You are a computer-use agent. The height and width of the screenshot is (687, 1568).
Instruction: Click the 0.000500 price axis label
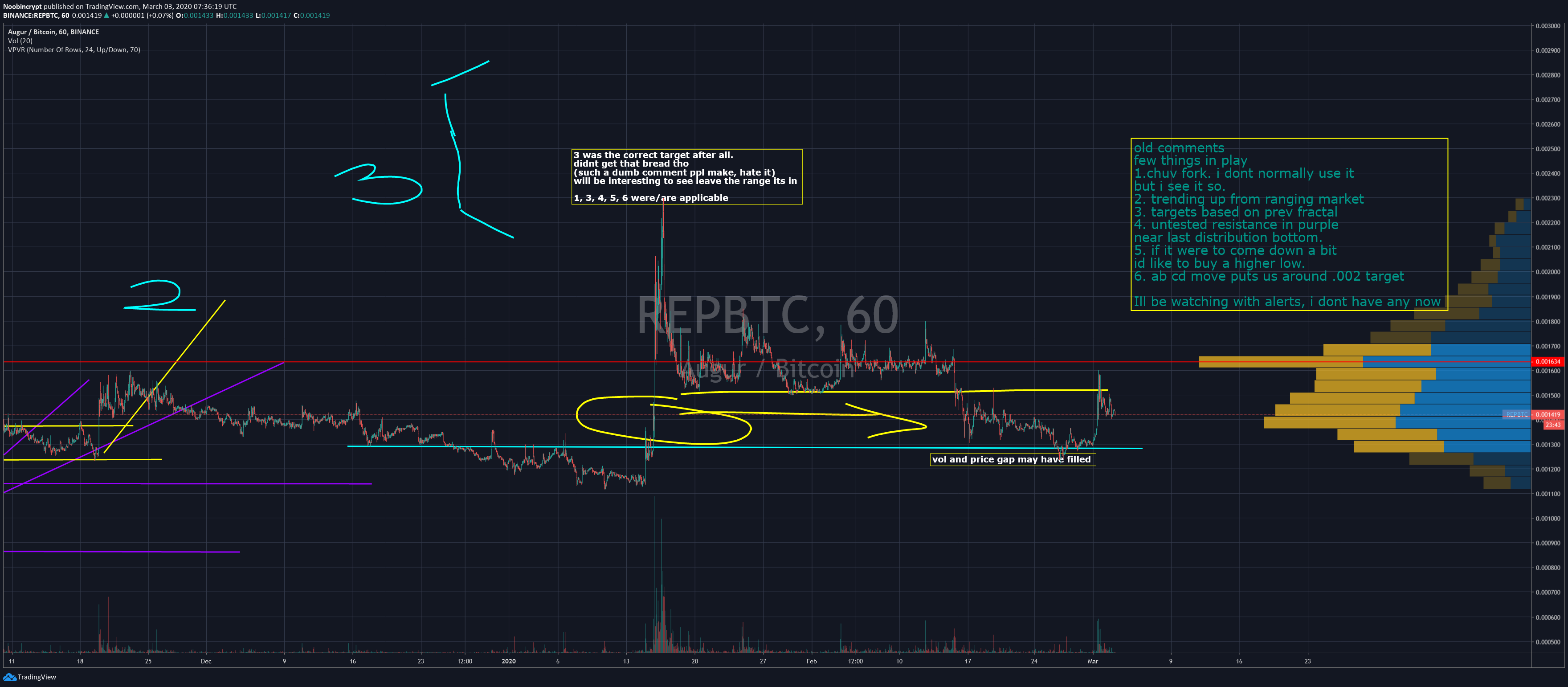click(x=1548, y=641)
